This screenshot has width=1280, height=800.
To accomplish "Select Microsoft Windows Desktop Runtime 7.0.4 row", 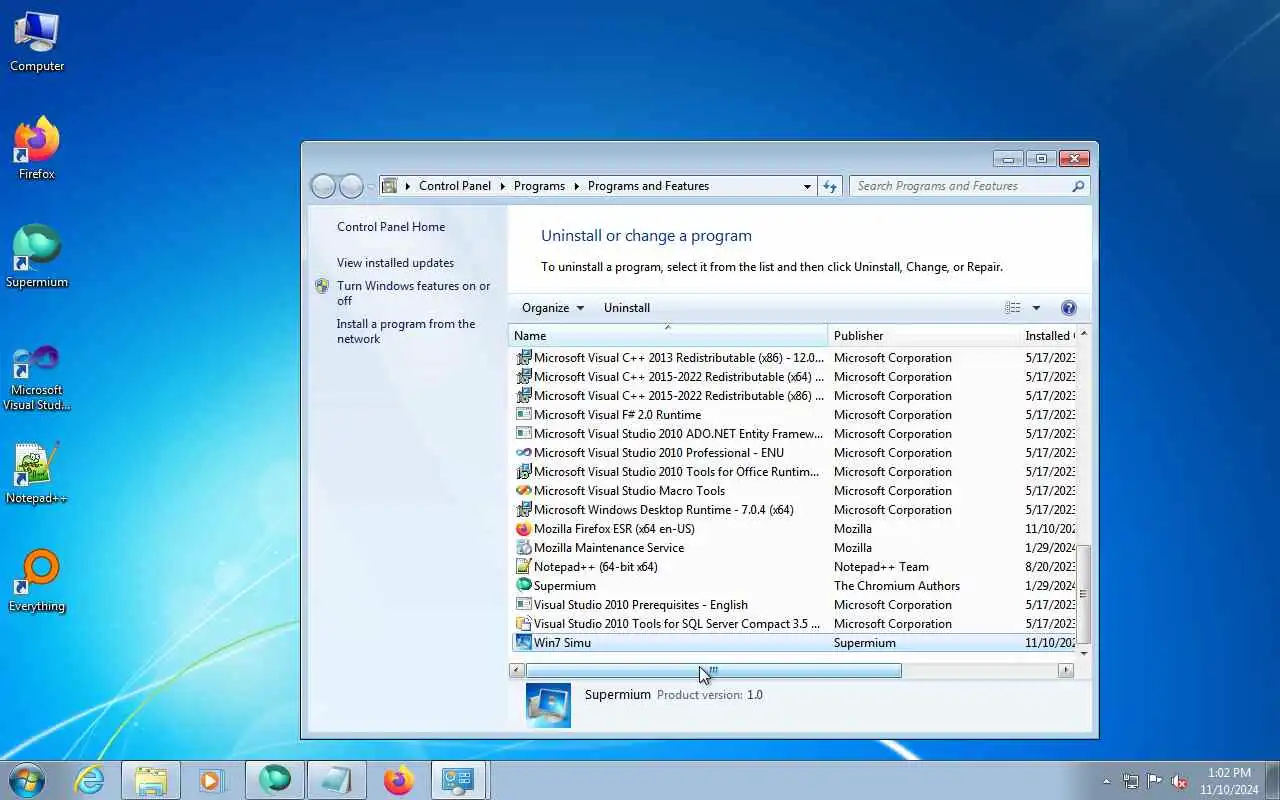I will [x=793, y=510].
